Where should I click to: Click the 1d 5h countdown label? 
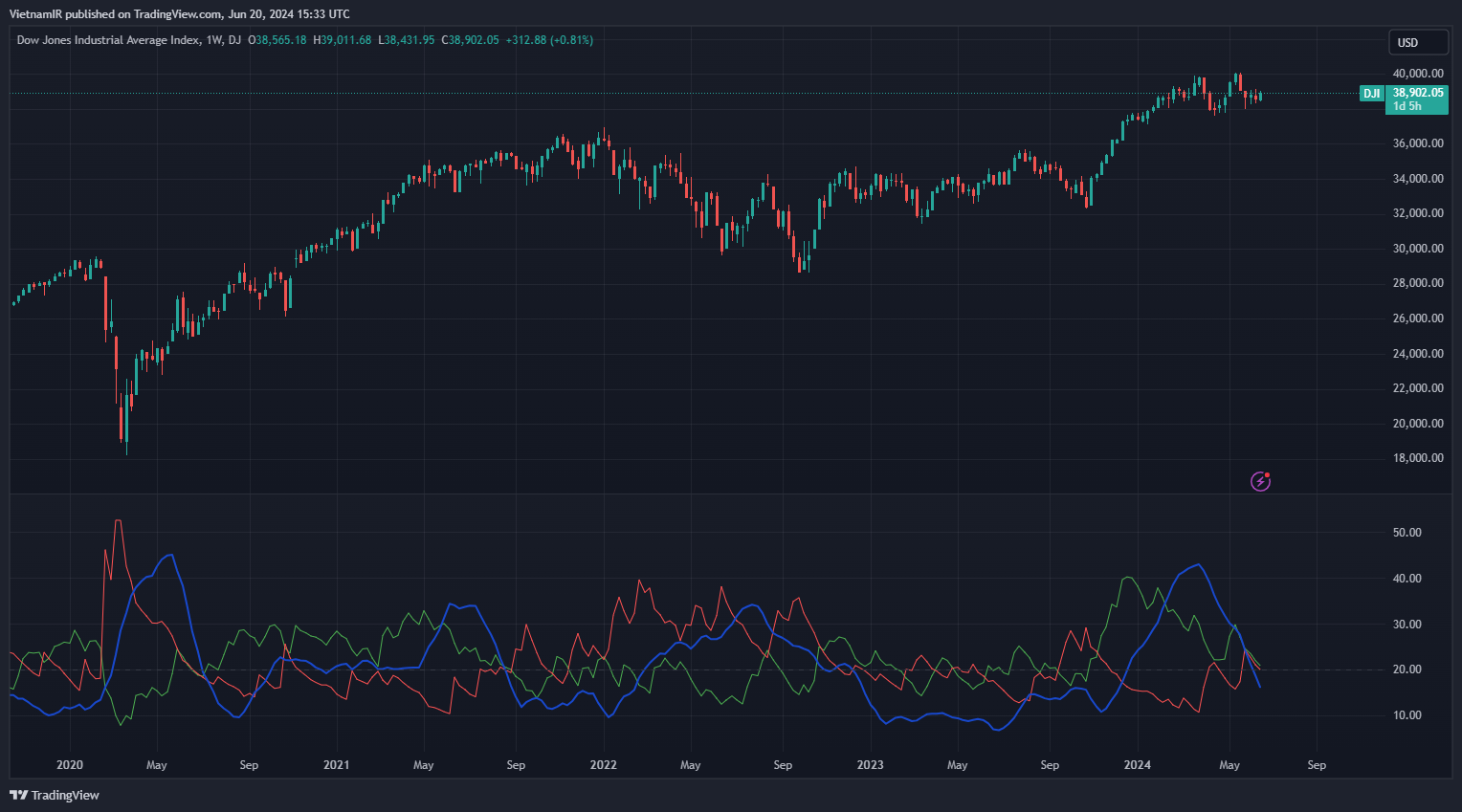coord(1407,106)
